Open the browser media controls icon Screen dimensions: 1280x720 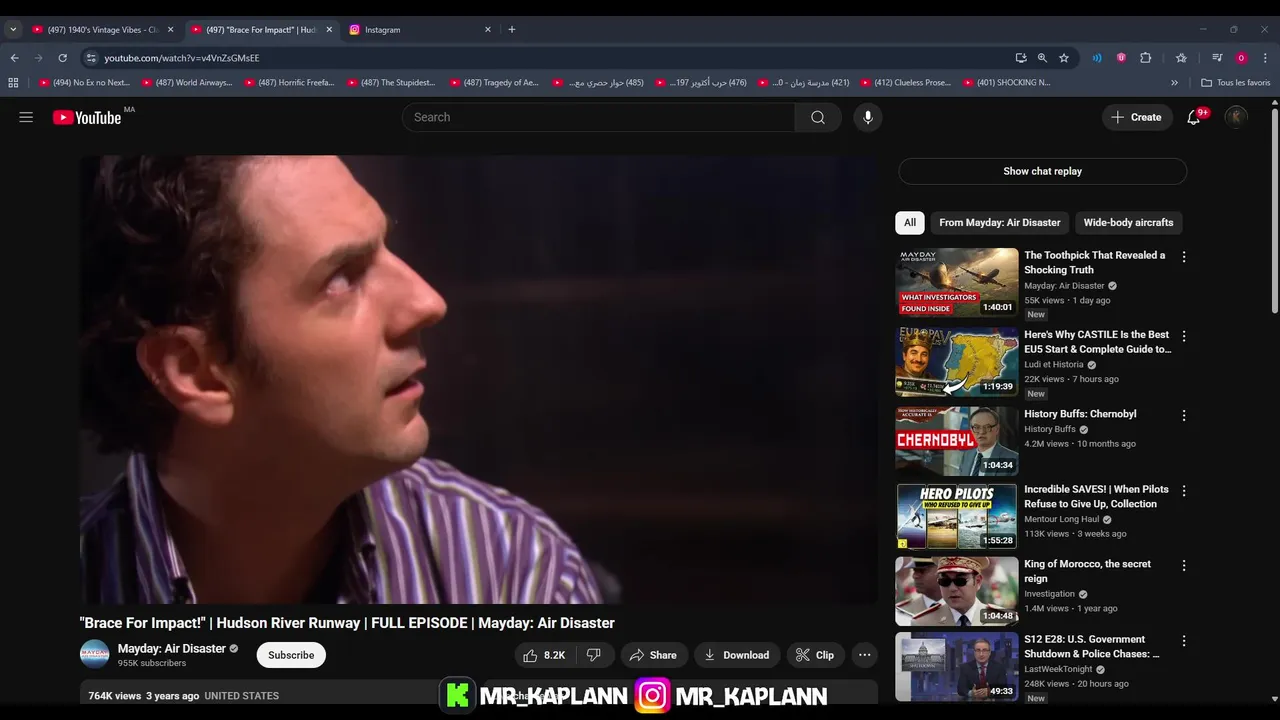click(x=1217, y=58)
